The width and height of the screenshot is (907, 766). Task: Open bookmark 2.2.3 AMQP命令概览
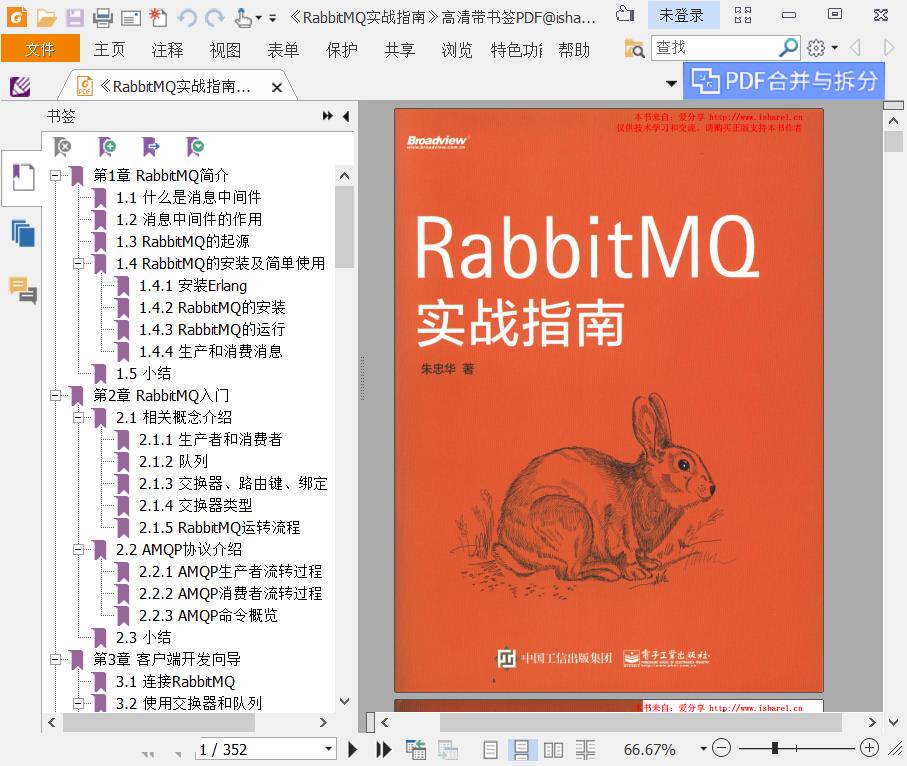(x=208, y=616)
